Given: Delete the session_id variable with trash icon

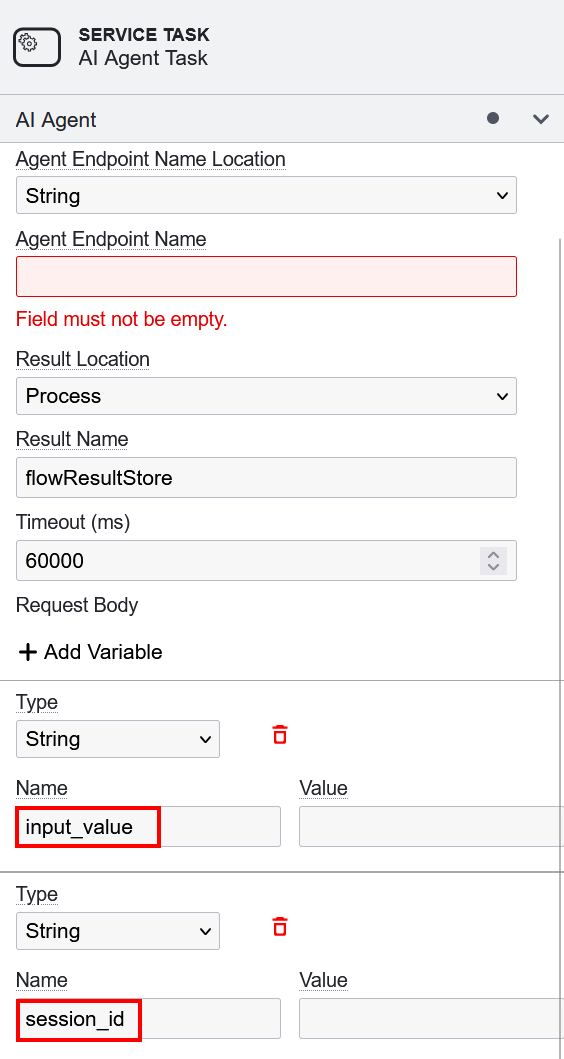Looking at the screenshot, I should (x=280, y=927).
